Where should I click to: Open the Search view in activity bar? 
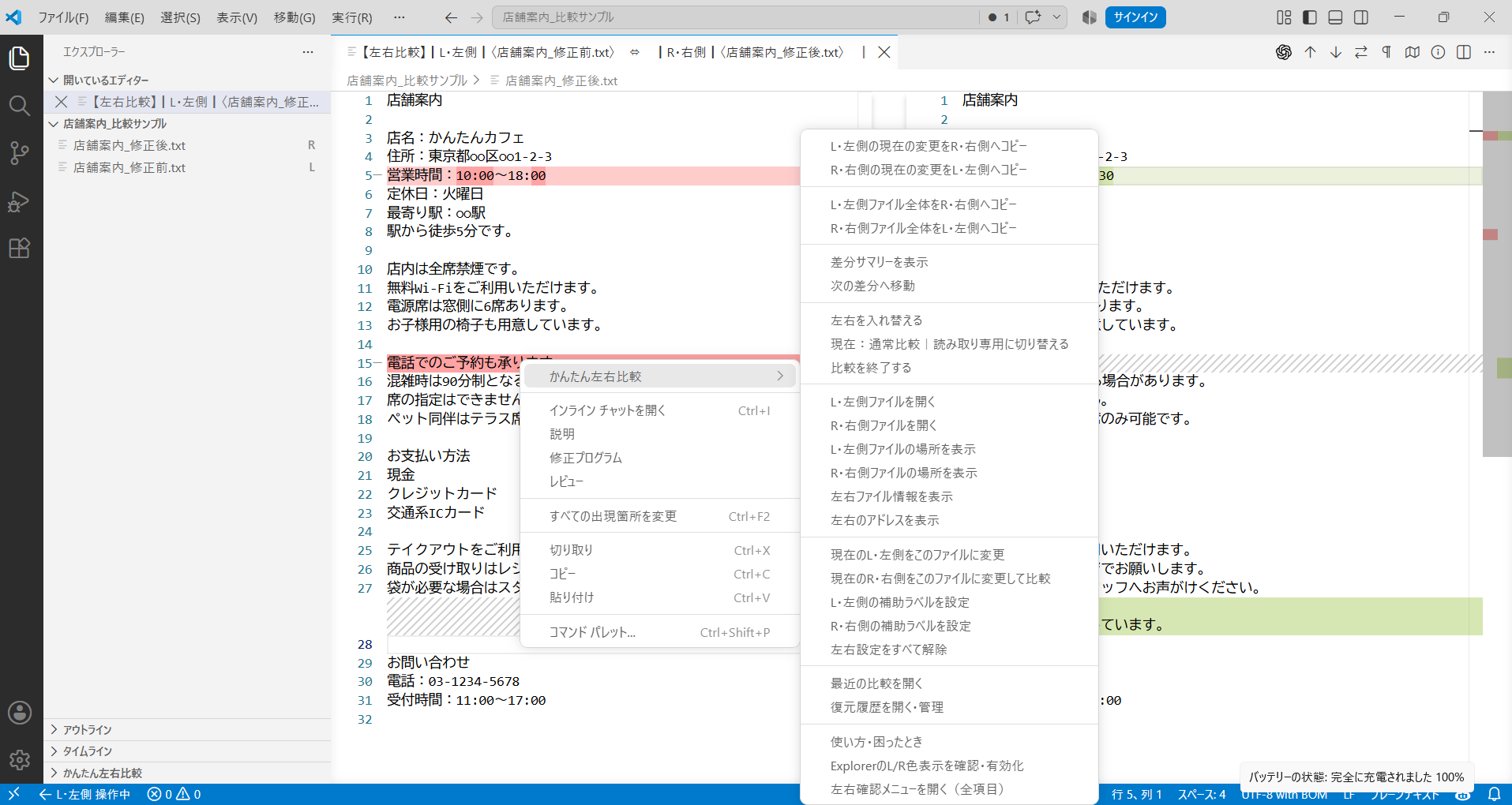pos(20,106)
